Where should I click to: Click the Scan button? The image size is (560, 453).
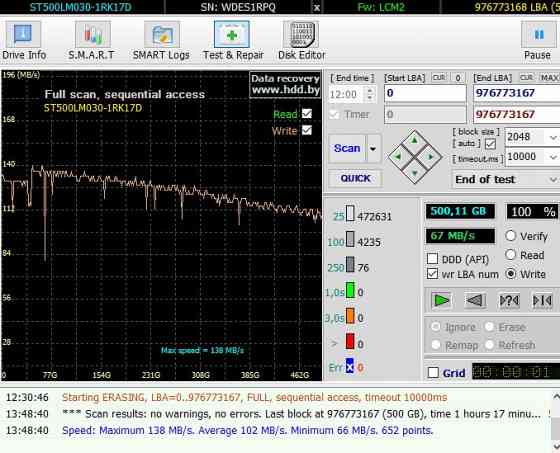coord(347,148)
